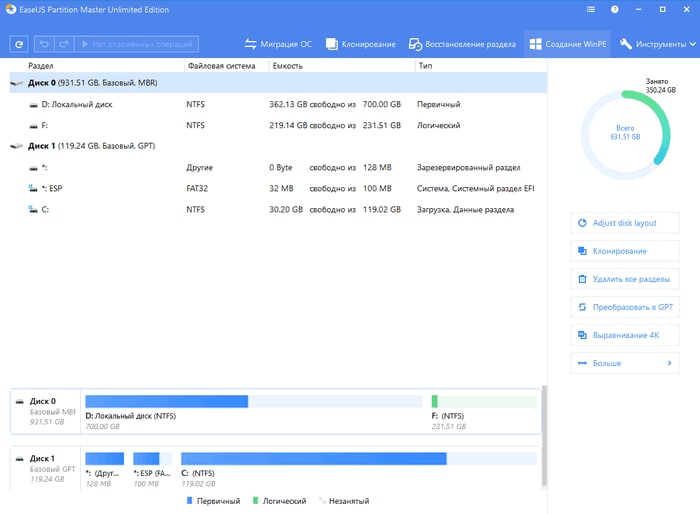Click the Зарезервированный раздел type text
The image size is (700, 514).
point(468,167)
